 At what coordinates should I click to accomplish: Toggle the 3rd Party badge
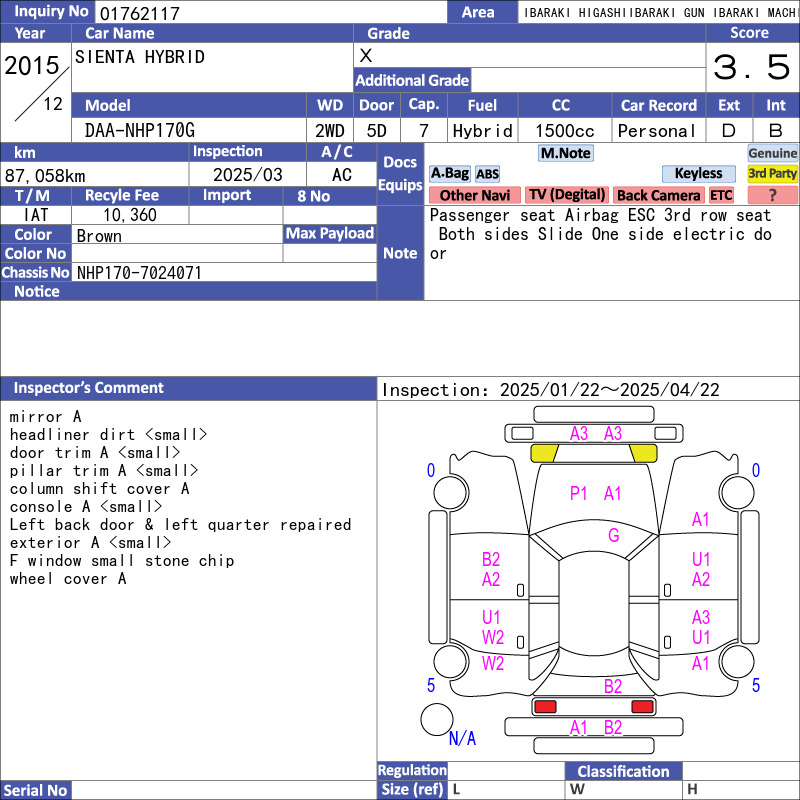pyautogui.click(x=772, y=174)
